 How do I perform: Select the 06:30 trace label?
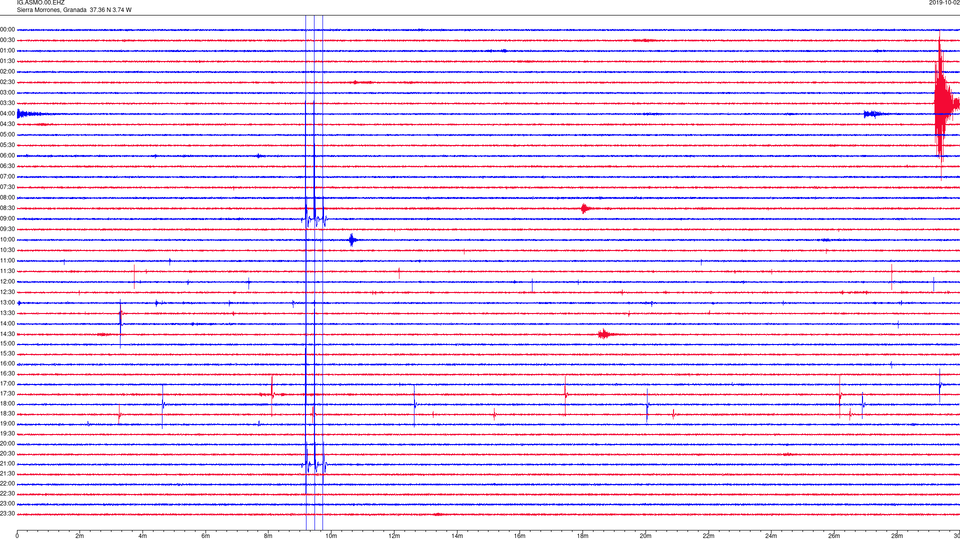pyautogui.click(x=7, y=166)
